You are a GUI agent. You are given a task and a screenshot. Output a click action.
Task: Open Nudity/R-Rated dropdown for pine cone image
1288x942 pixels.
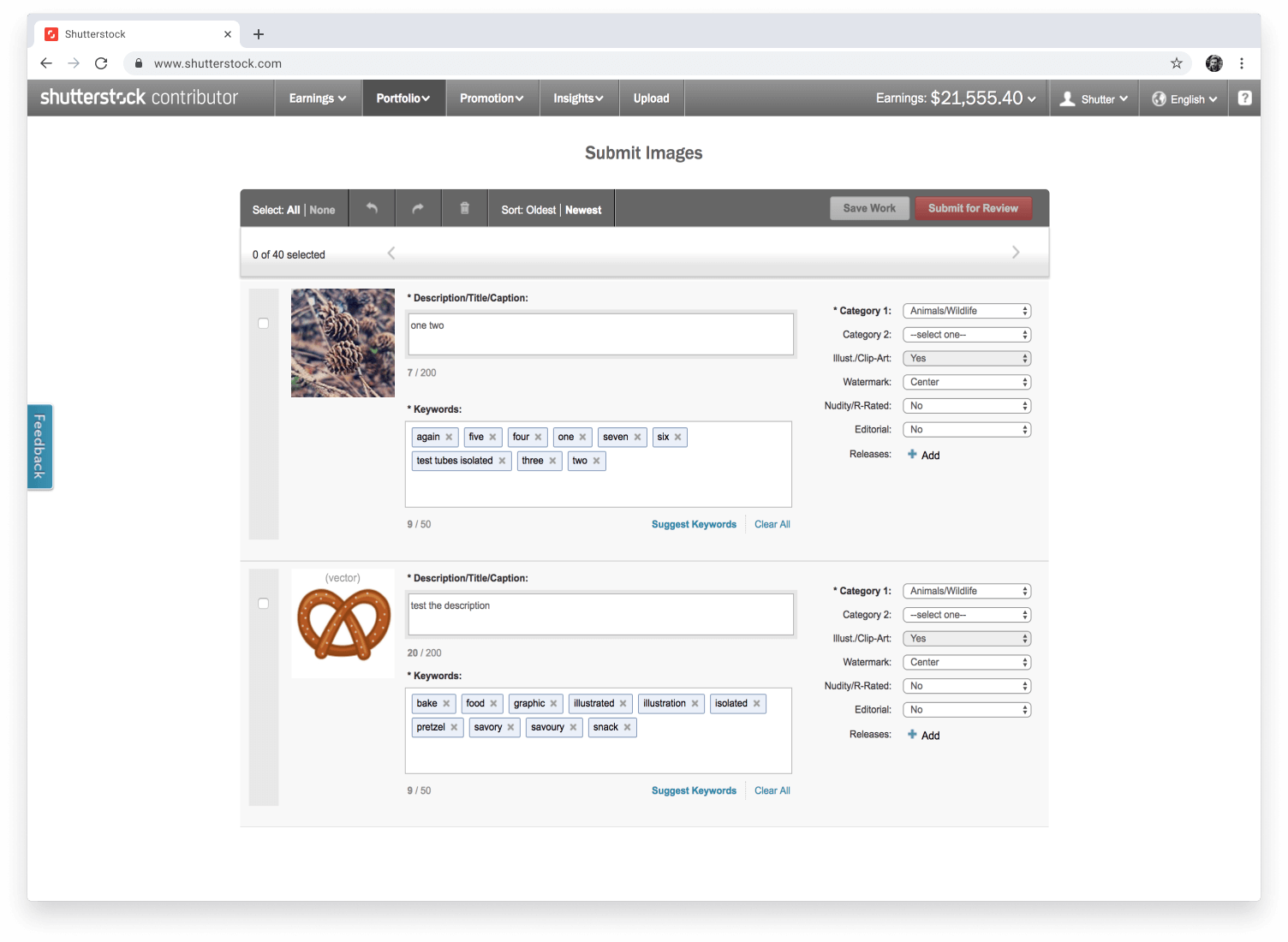click(x=967, y=406)
